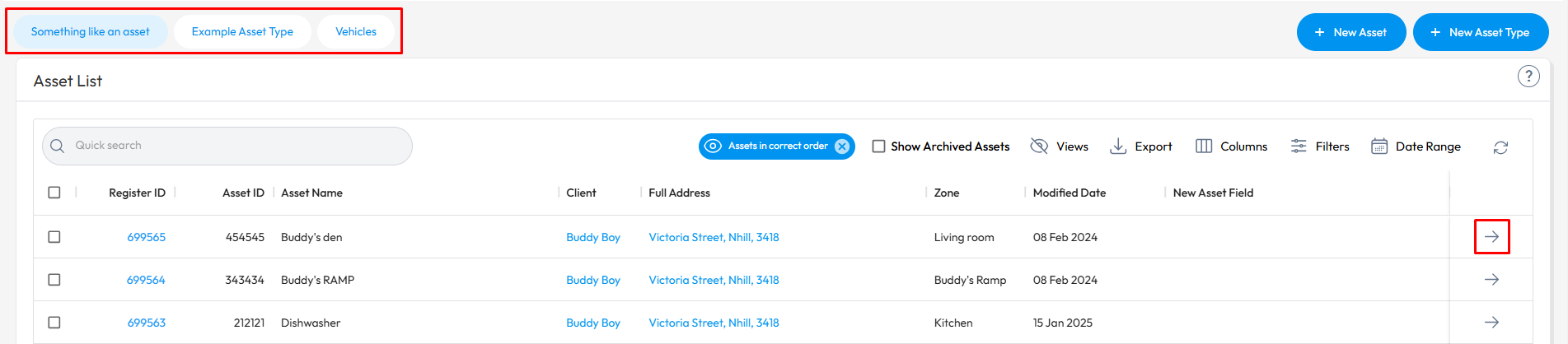Screen dimensions: 1568x344
Task: Sort by Client column header
Action: click(x=581, y=193)
